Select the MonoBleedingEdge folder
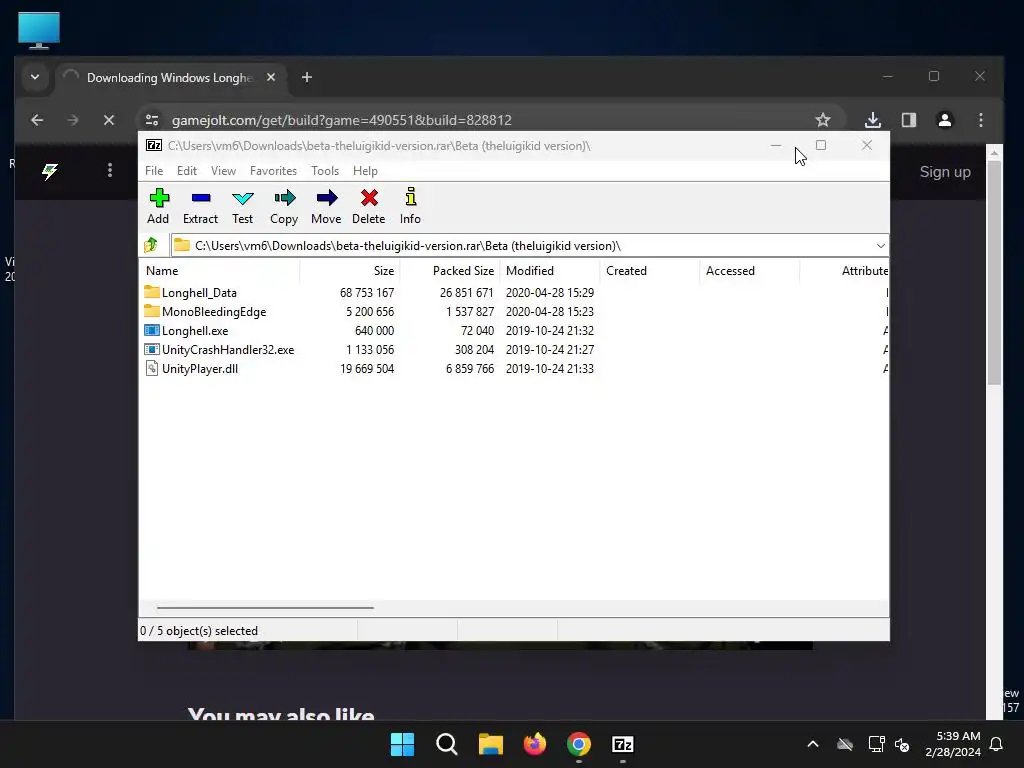Image resolution: width=1024 pixels, height=768 pixels. (214, 312)
